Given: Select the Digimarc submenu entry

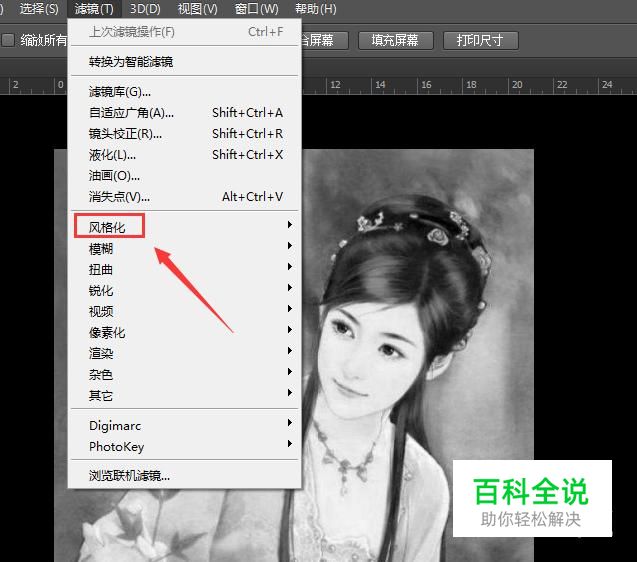Looking at the screenshot, I should click(185, 425).
